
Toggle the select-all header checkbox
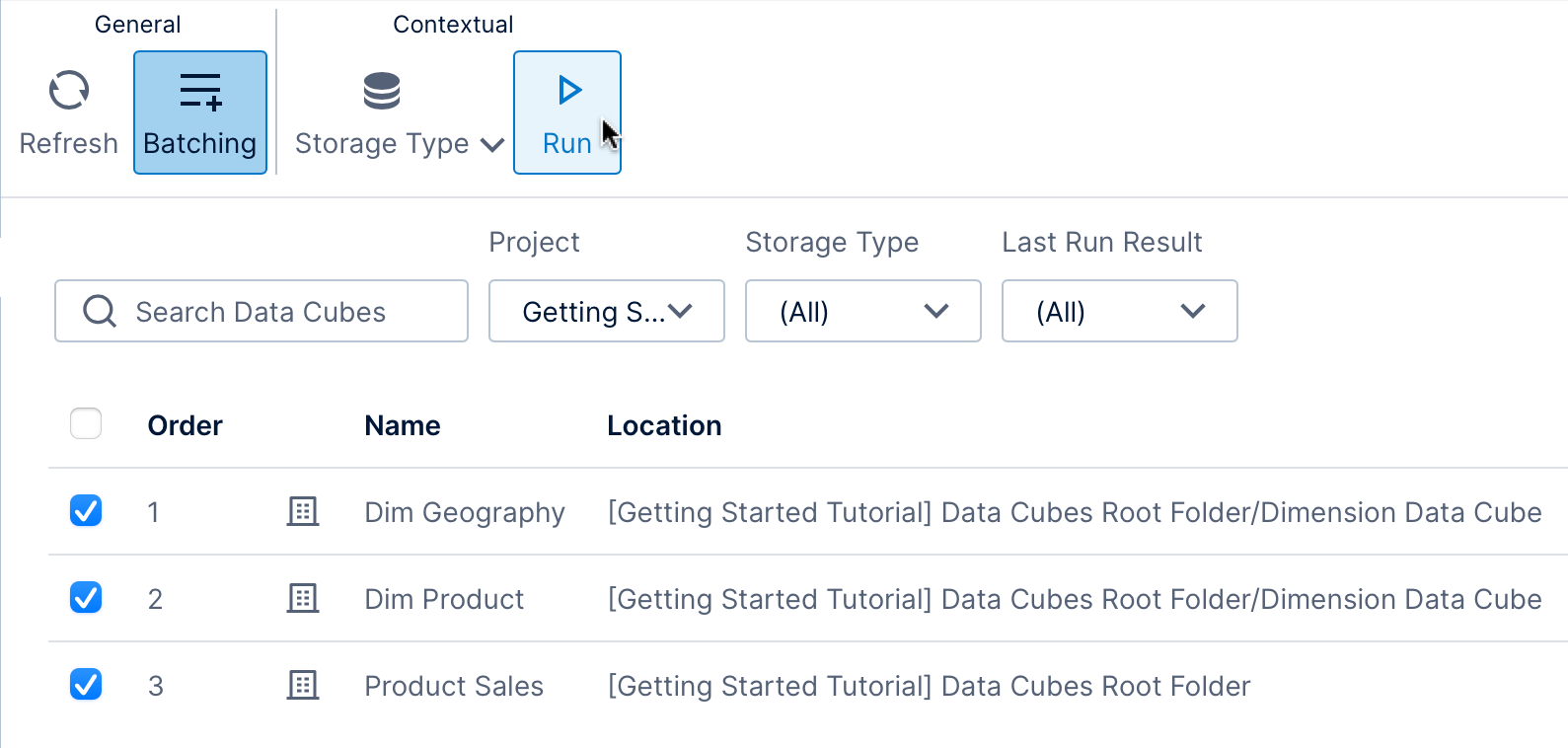click(x=86, y=424)
